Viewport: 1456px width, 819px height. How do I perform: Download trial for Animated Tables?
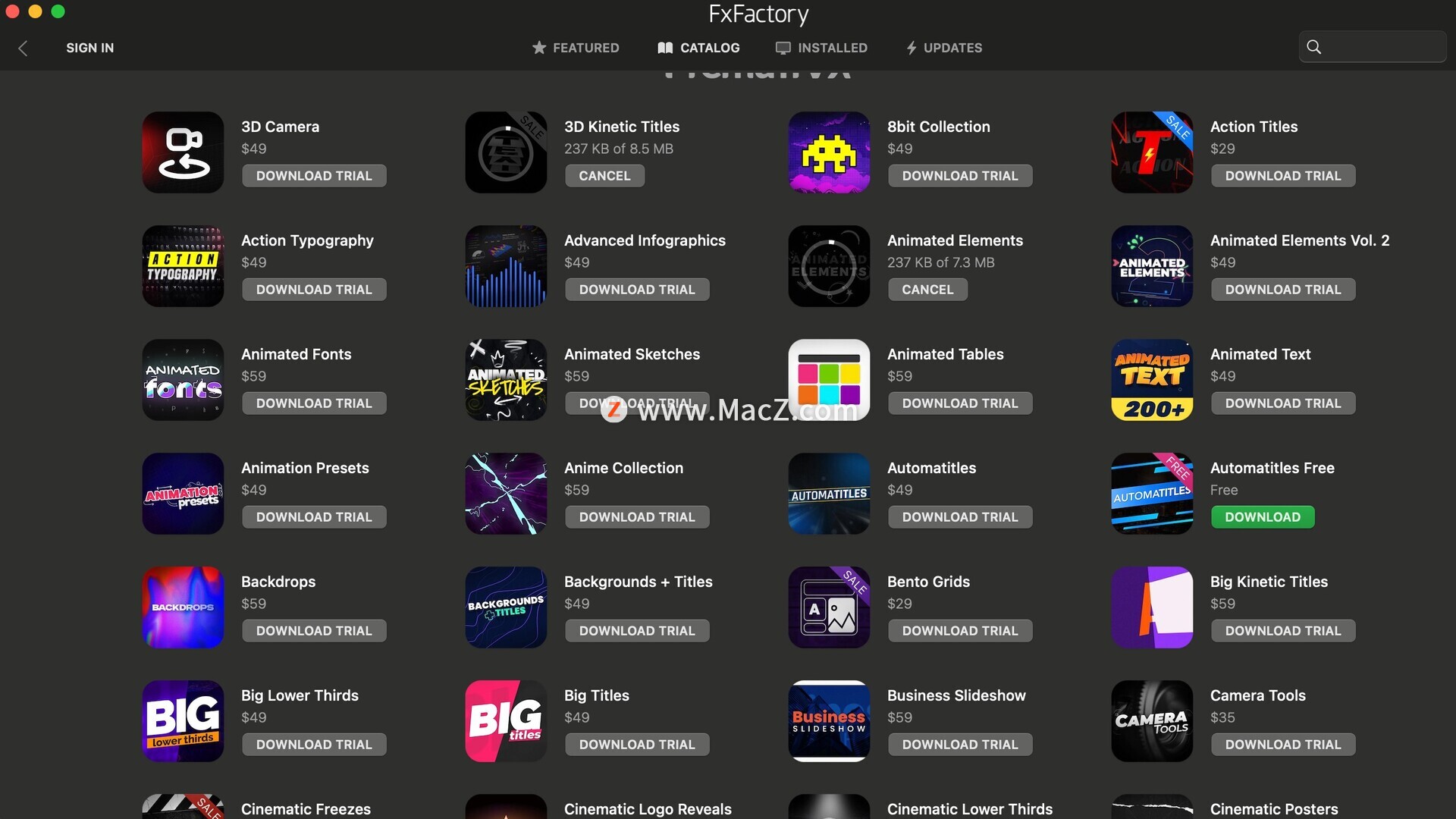click(x=960, y=403)
